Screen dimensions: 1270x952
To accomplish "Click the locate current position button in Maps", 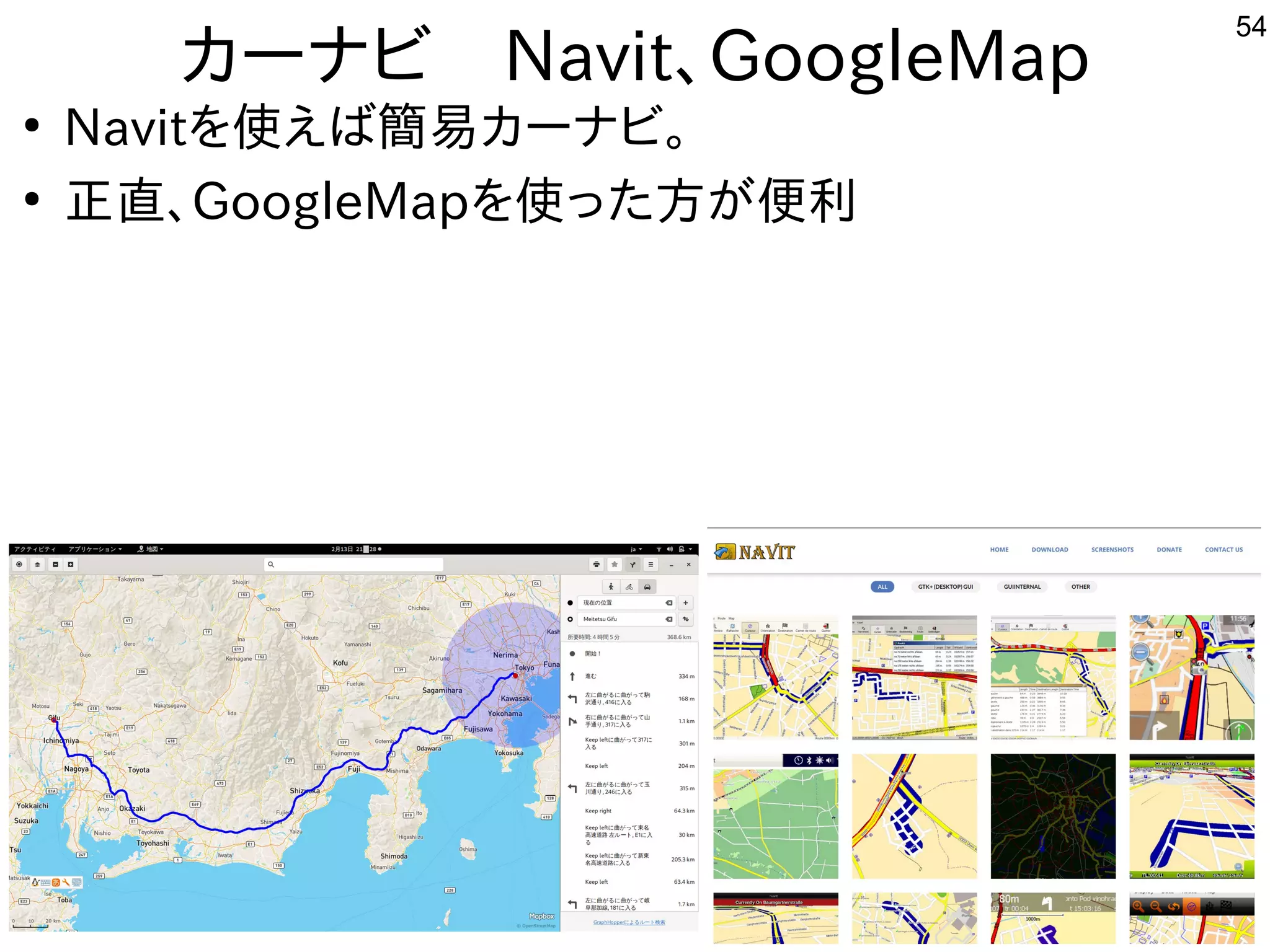I will pyautogui.click(x=19, y=565).
